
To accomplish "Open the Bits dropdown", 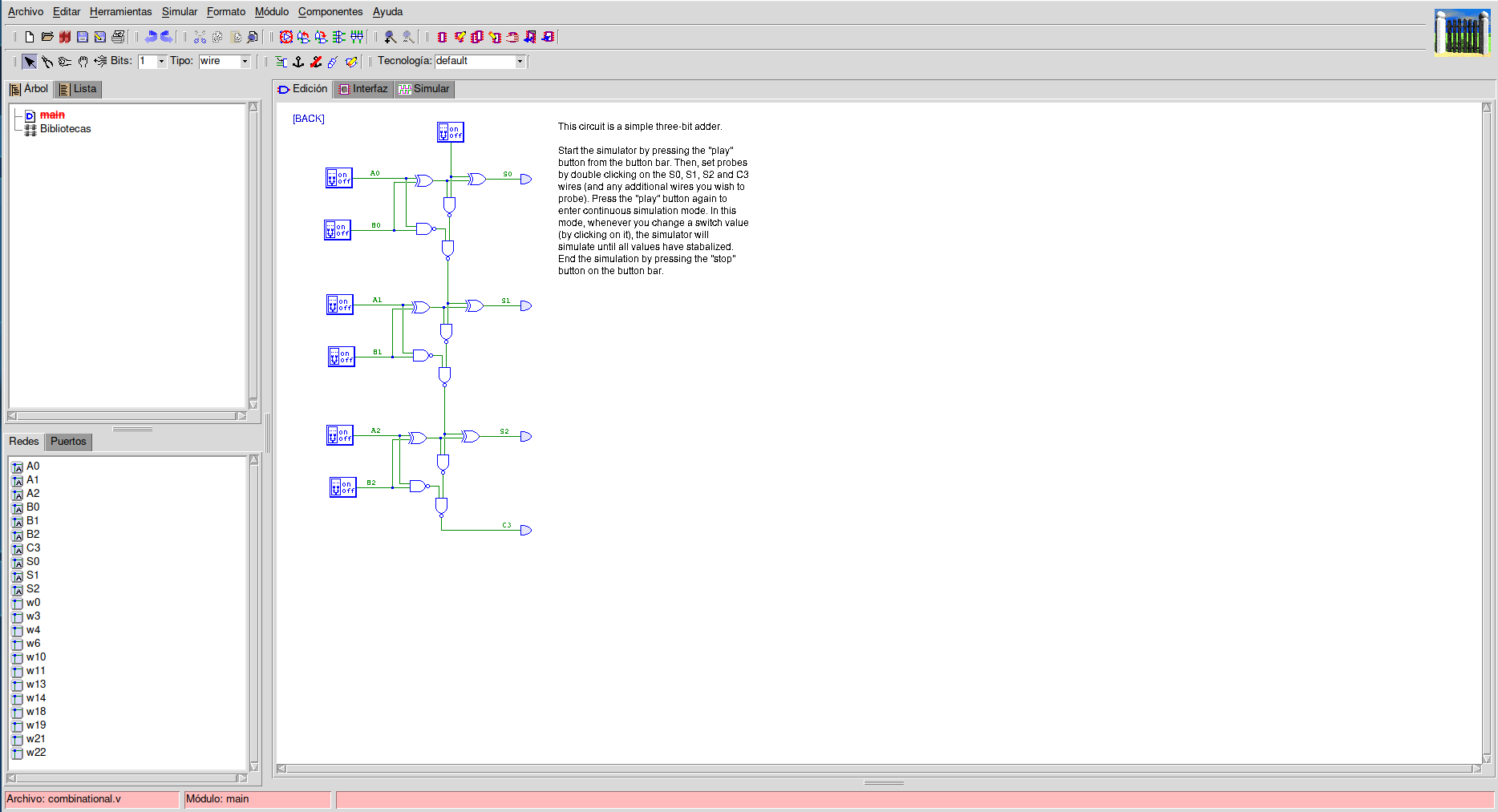I will [x=161, y=62].
